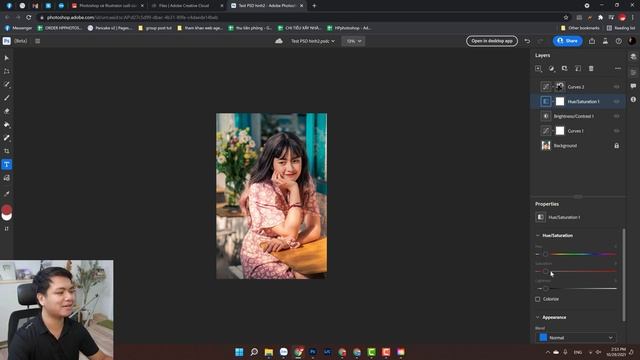
Task: Click the Add Mask icon in Layers panel
Action: [564, 69]
